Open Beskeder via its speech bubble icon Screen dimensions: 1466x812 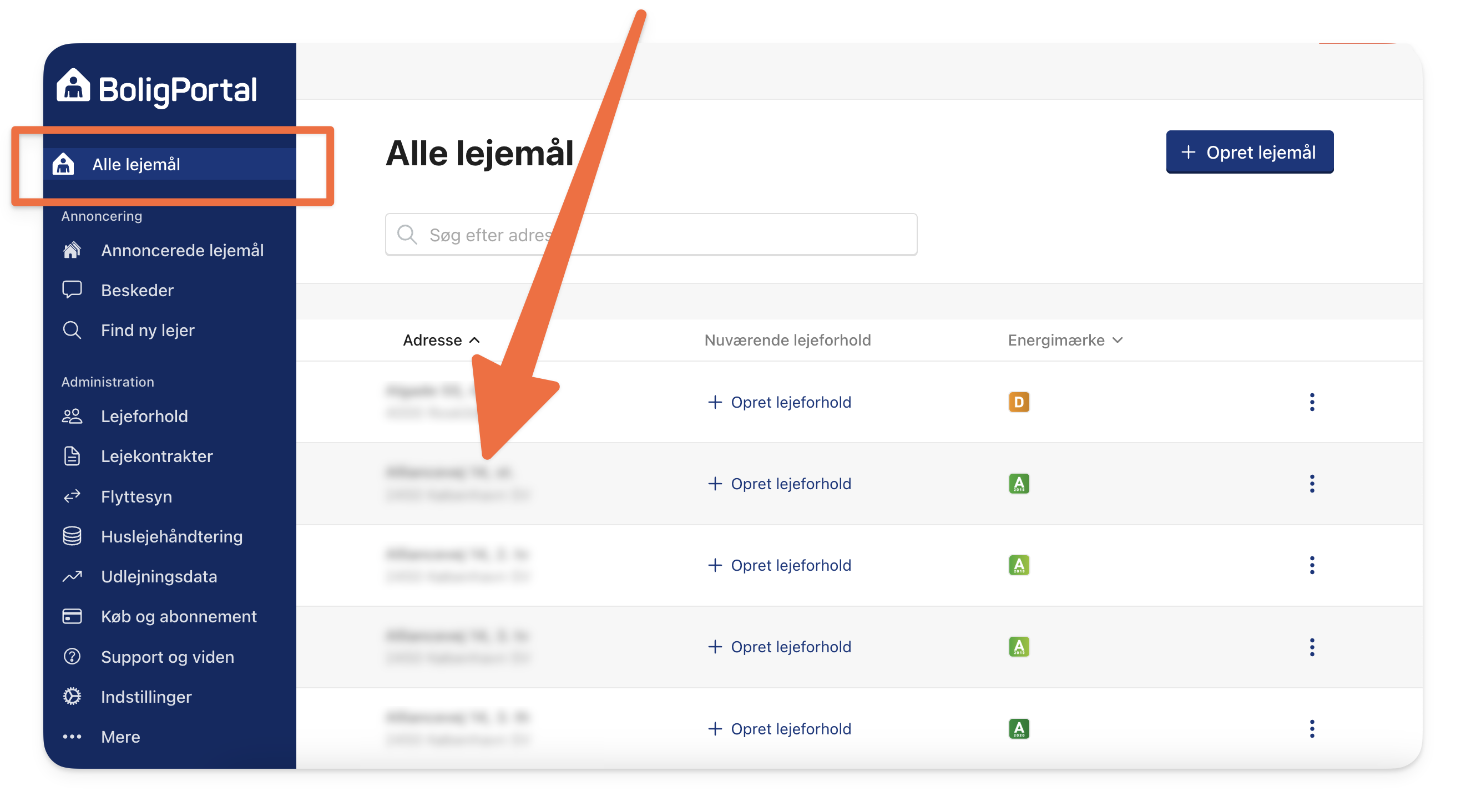[72, 290]
